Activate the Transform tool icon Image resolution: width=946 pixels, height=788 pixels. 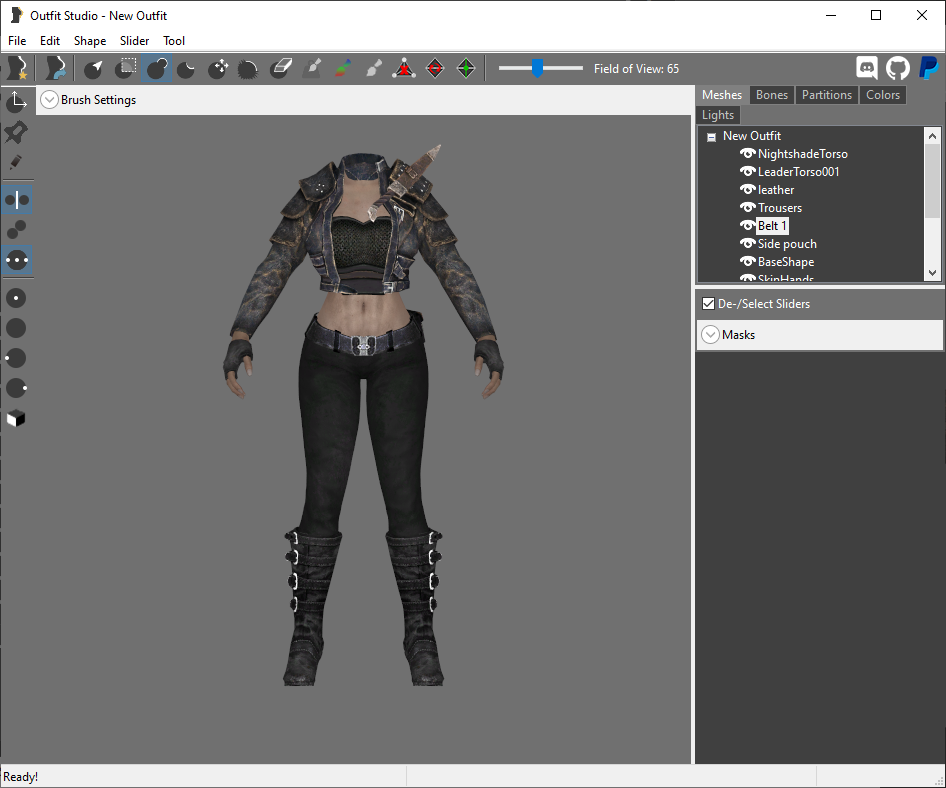tap(16, 101)
